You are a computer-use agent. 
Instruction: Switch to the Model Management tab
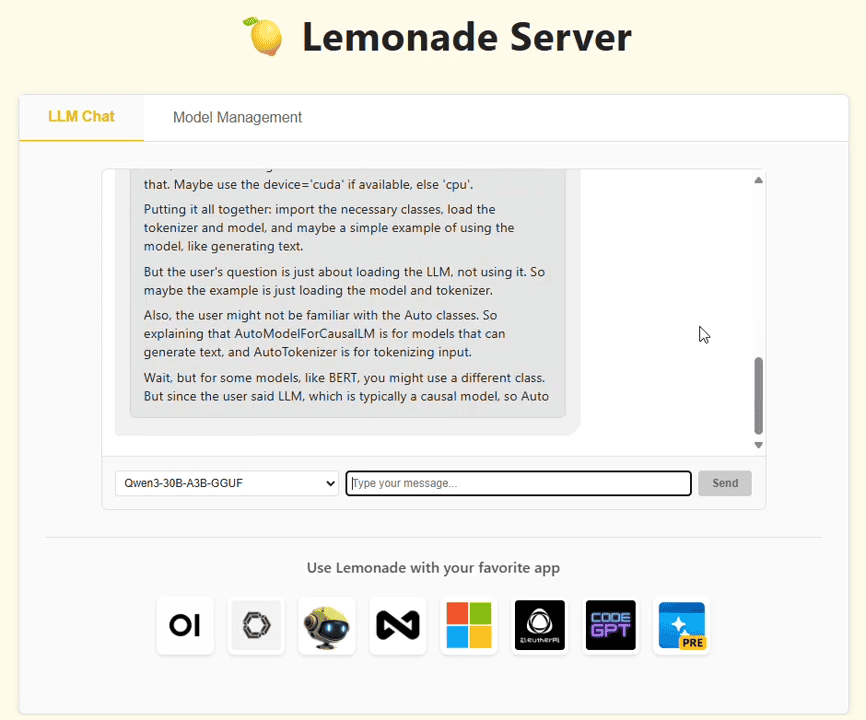[x=237, y=118]
